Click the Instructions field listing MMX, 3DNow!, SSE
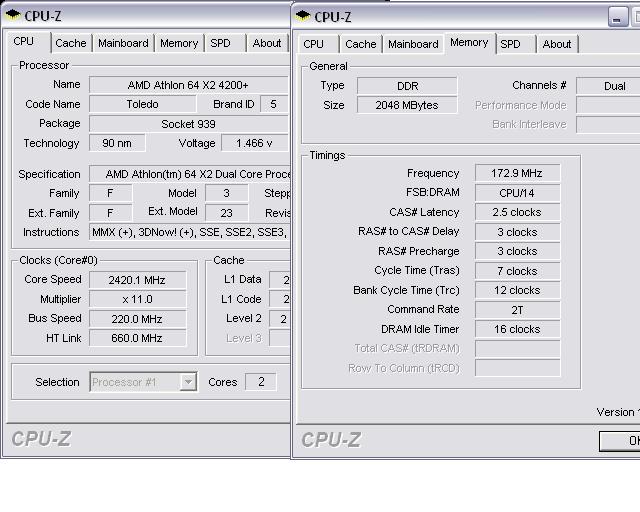640x512 pixels. [189, 232]
